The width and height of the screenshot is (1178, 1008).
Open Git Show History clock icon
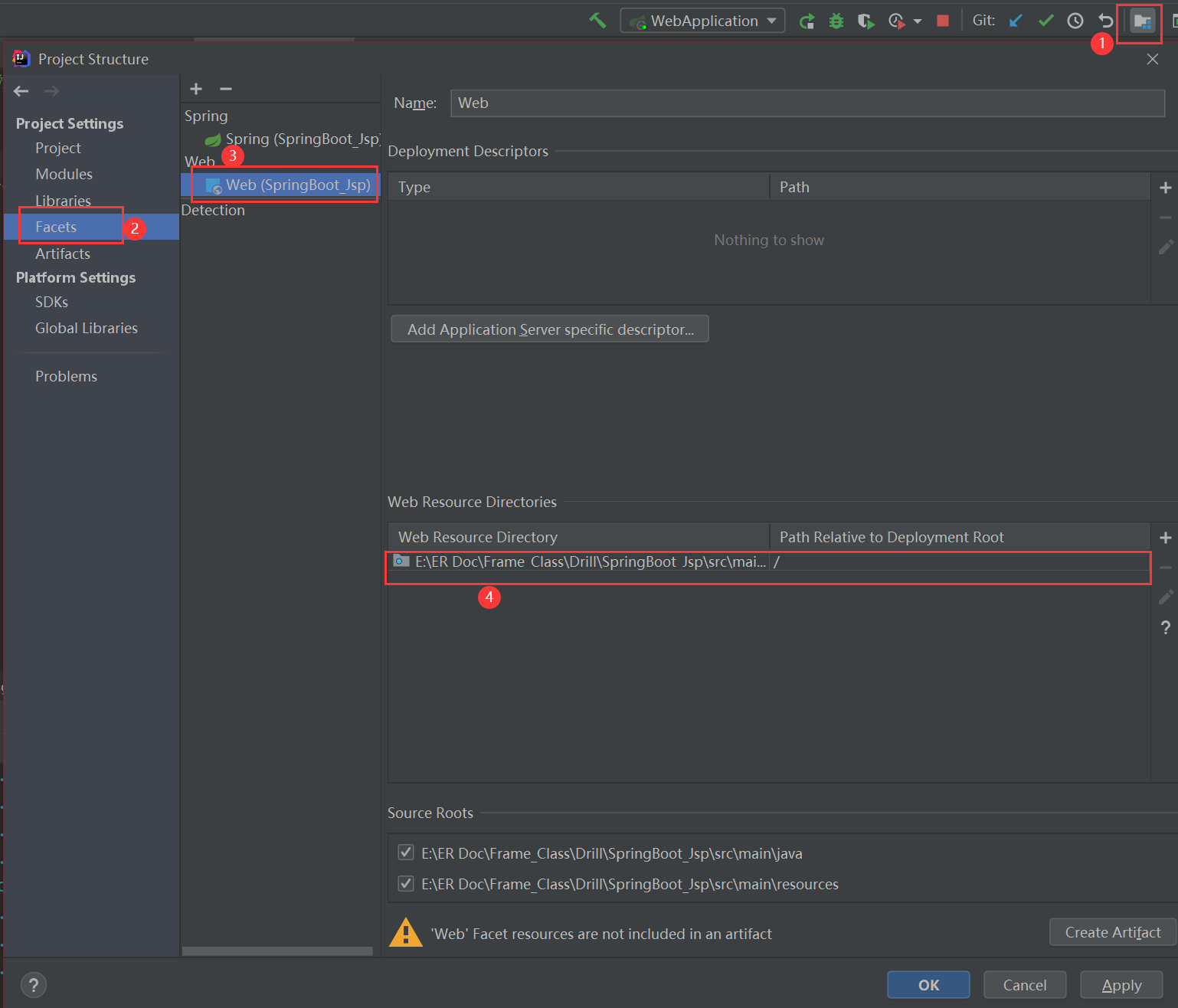coord(1075,21)
